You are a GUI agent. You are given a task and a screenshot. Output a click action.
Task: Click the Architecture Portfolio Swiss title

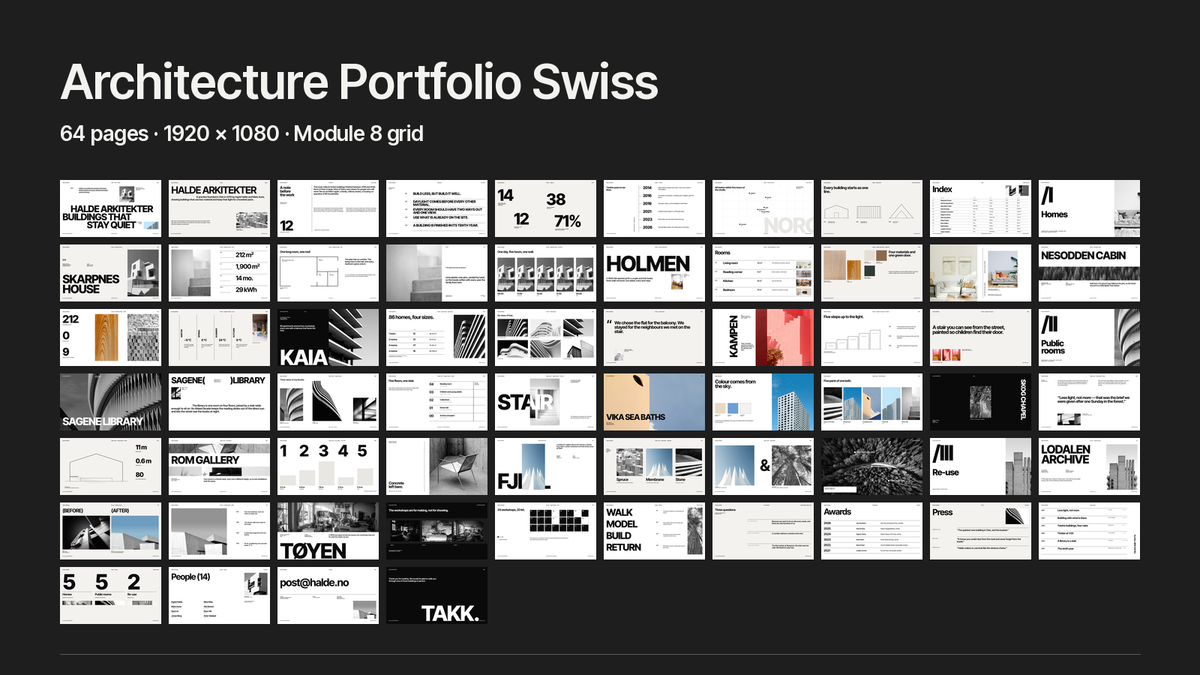coord(359,83)
